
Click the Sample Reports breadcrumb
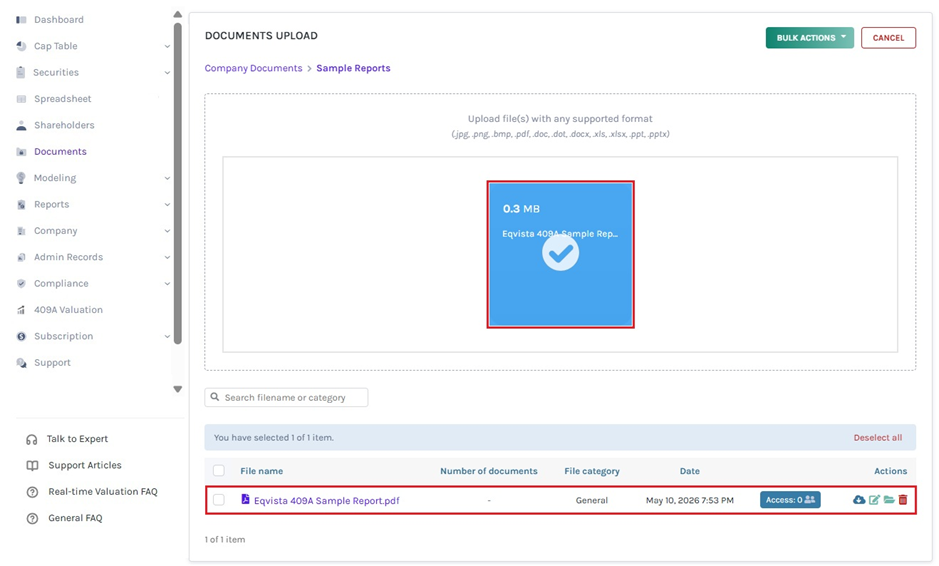[x=353, y=68]
